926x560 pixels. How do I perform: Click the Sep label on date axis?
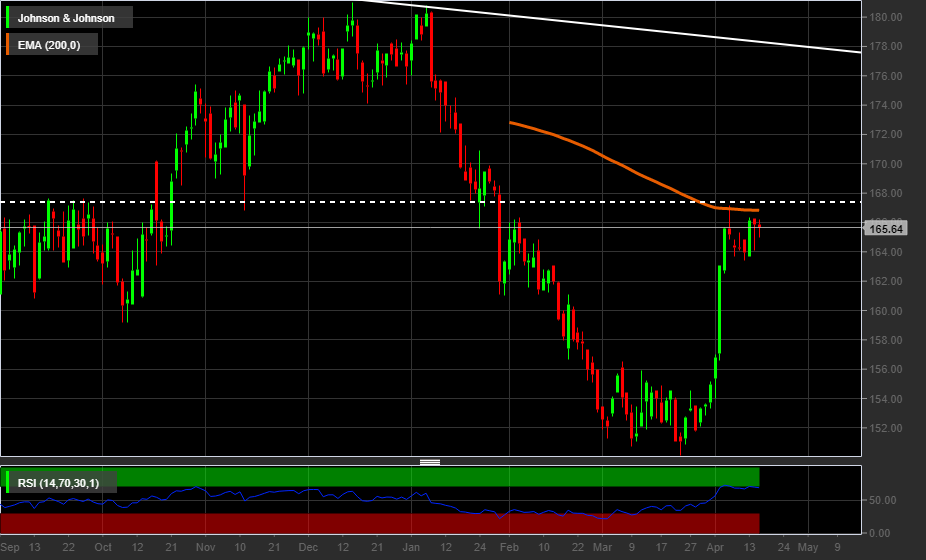[10, 547]
